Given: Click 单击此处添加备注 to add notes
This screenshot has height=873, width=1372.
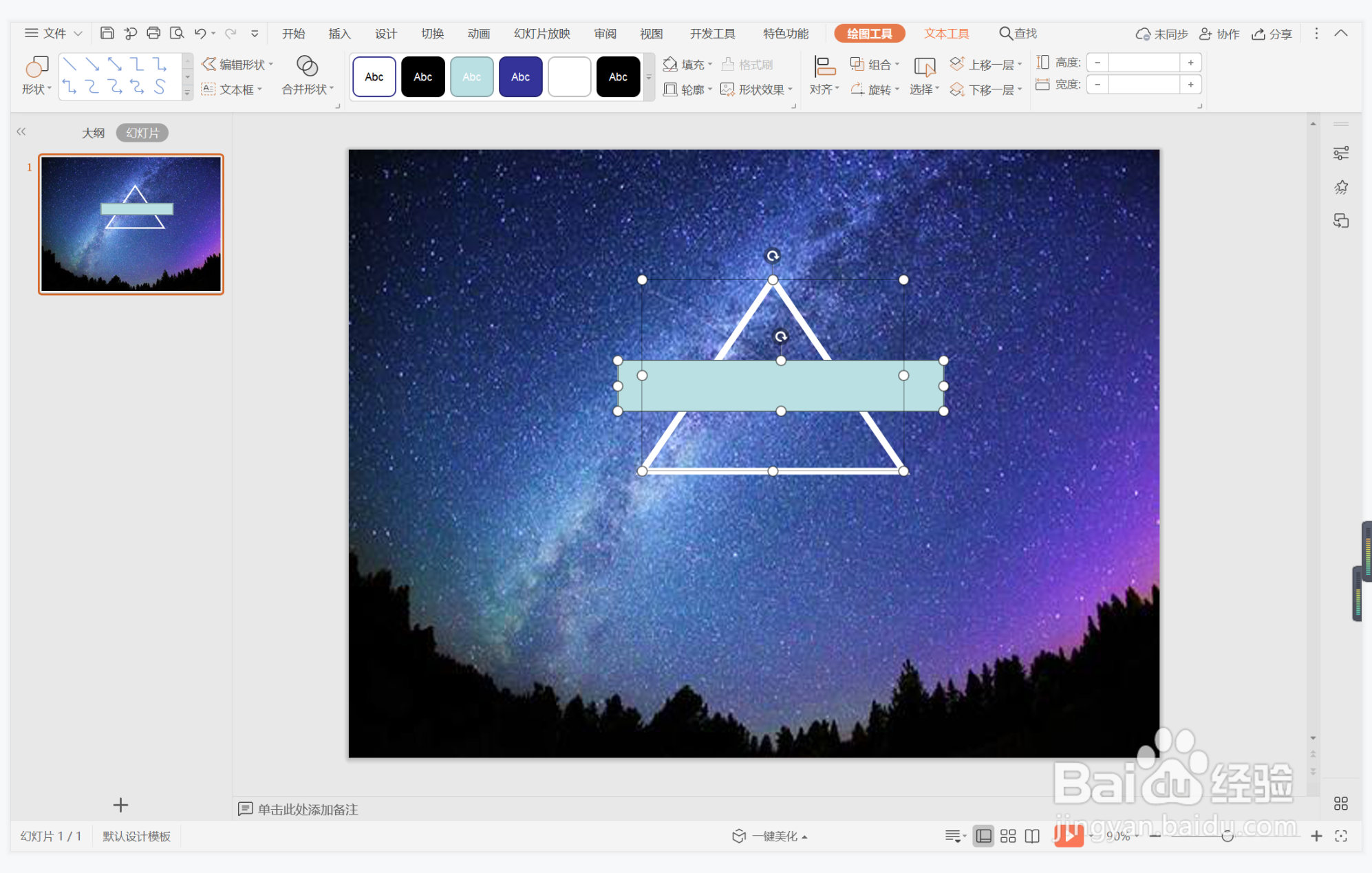Looking at the screenshot, I should tap(307, 809).
